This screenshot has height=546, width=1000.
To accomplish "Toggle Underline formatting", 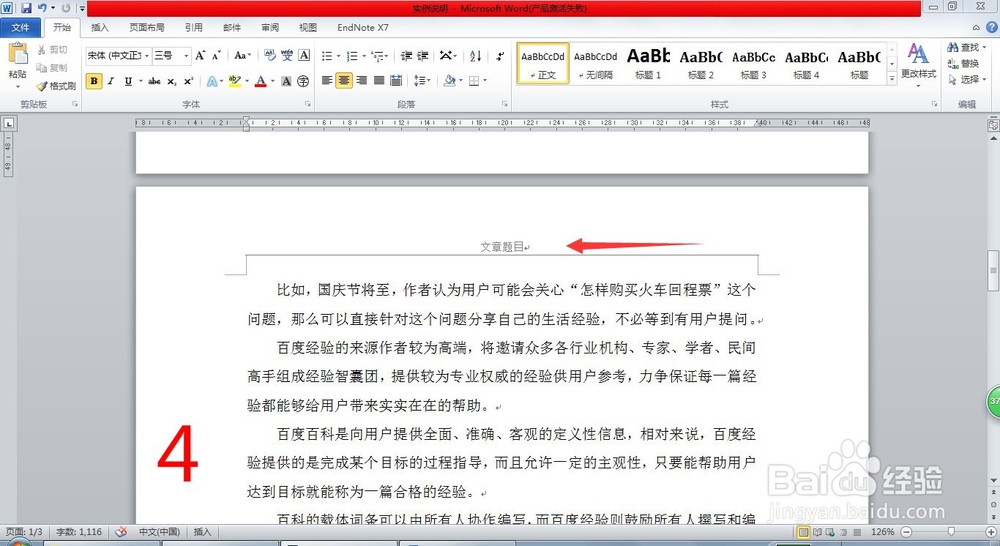I will pos(128,81).
